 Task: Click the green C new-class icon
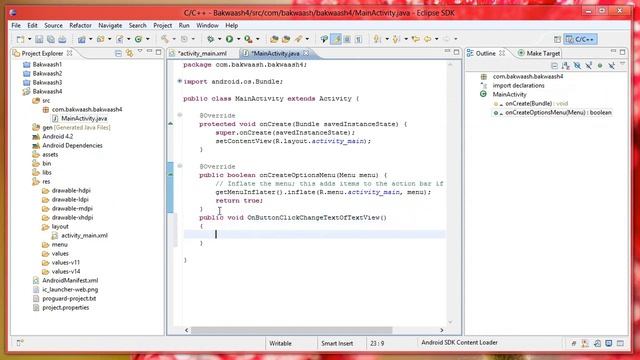pos(138,39)
